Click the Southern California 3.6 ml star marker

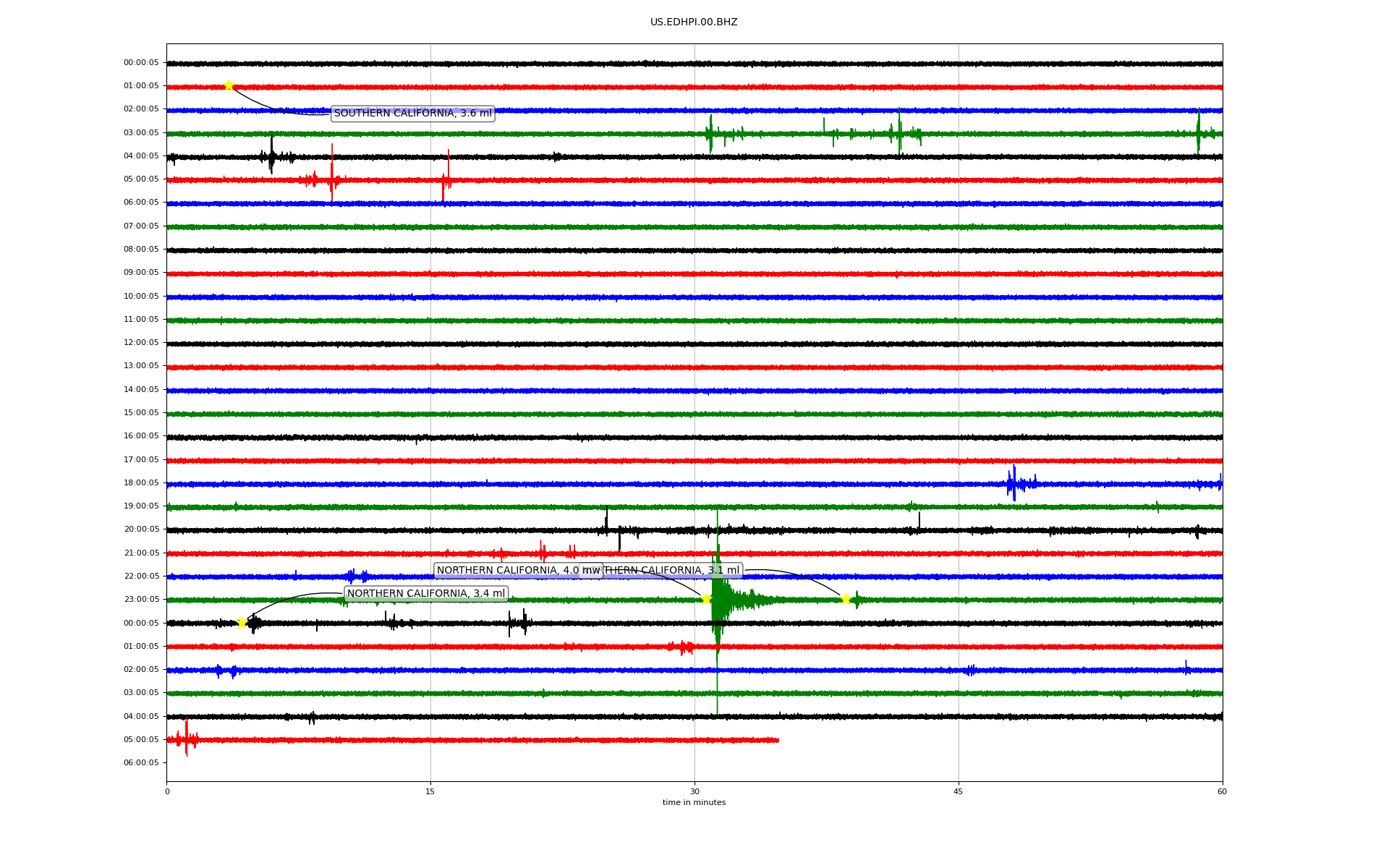pyautogui.click(x=229, y=85)
